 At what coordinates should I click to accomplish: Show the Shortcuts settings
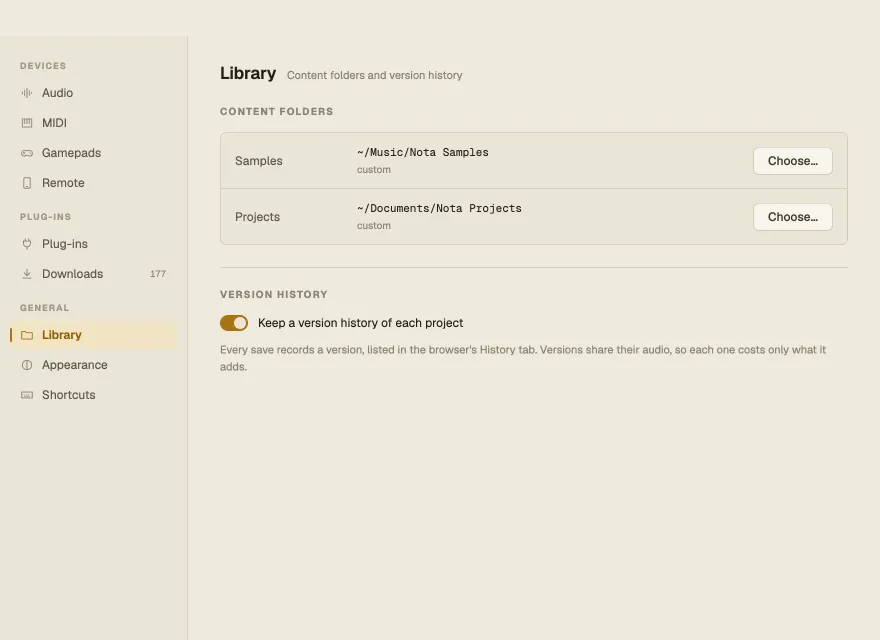pyautogui.click(x=93, y=395)
